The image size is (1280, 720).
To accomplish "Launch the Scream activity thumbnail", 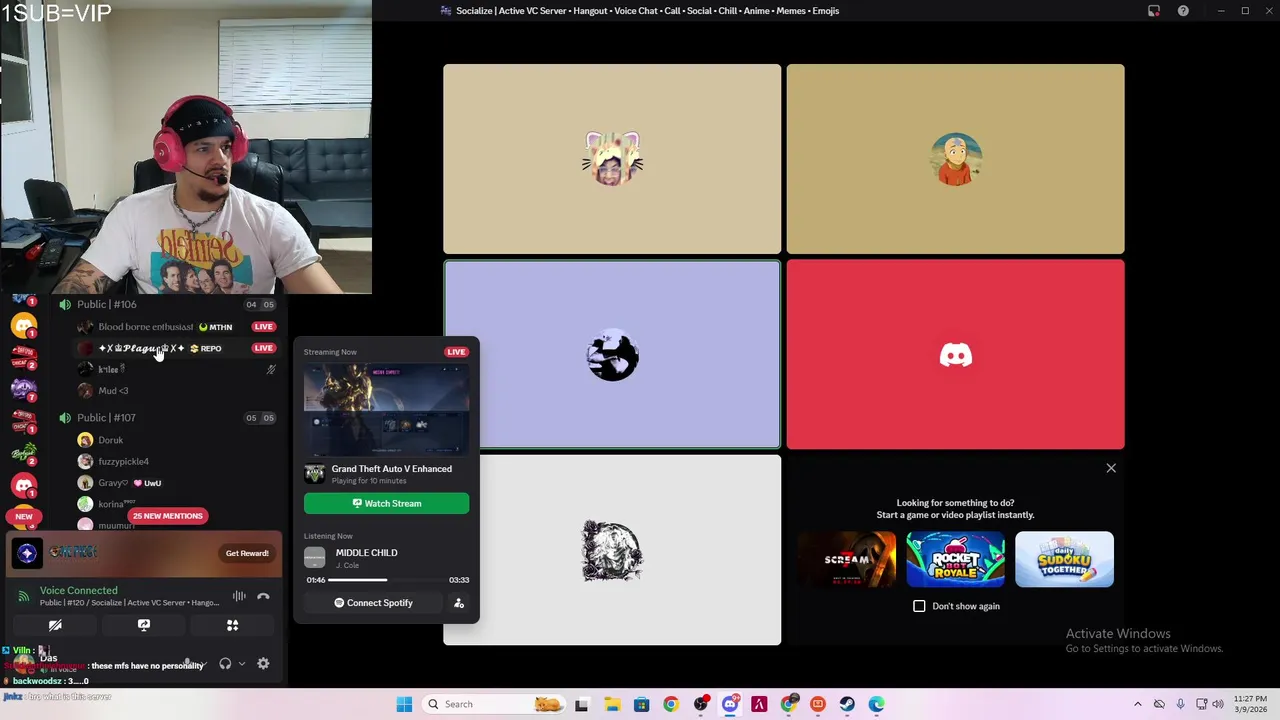I will click(847, 559).
